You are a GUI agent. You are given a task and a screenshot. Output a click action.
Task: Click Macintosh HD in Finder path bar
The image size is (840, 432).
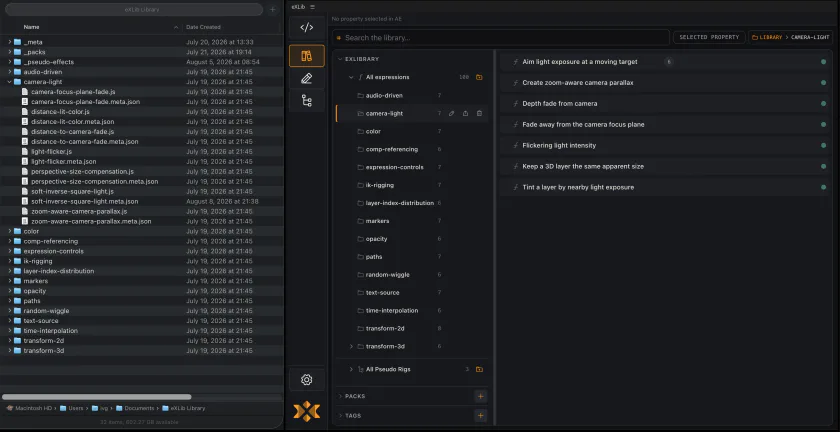[x=29, y=408]
